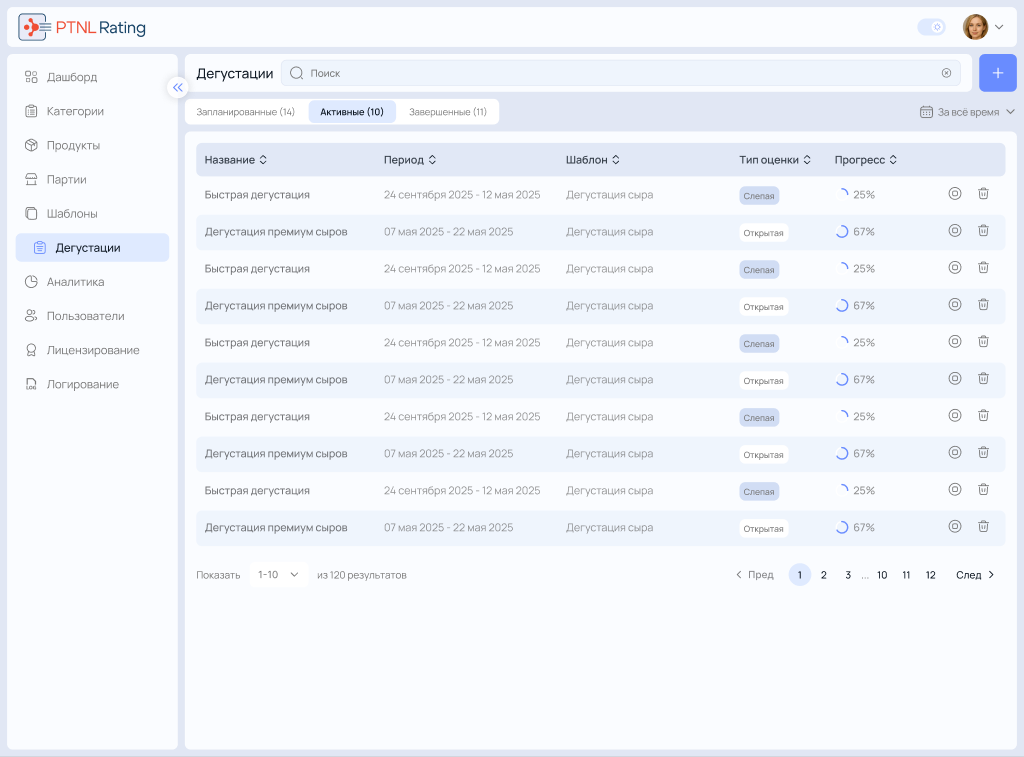
Task: Select the Активные (10) tab
Action: (352, 112)
